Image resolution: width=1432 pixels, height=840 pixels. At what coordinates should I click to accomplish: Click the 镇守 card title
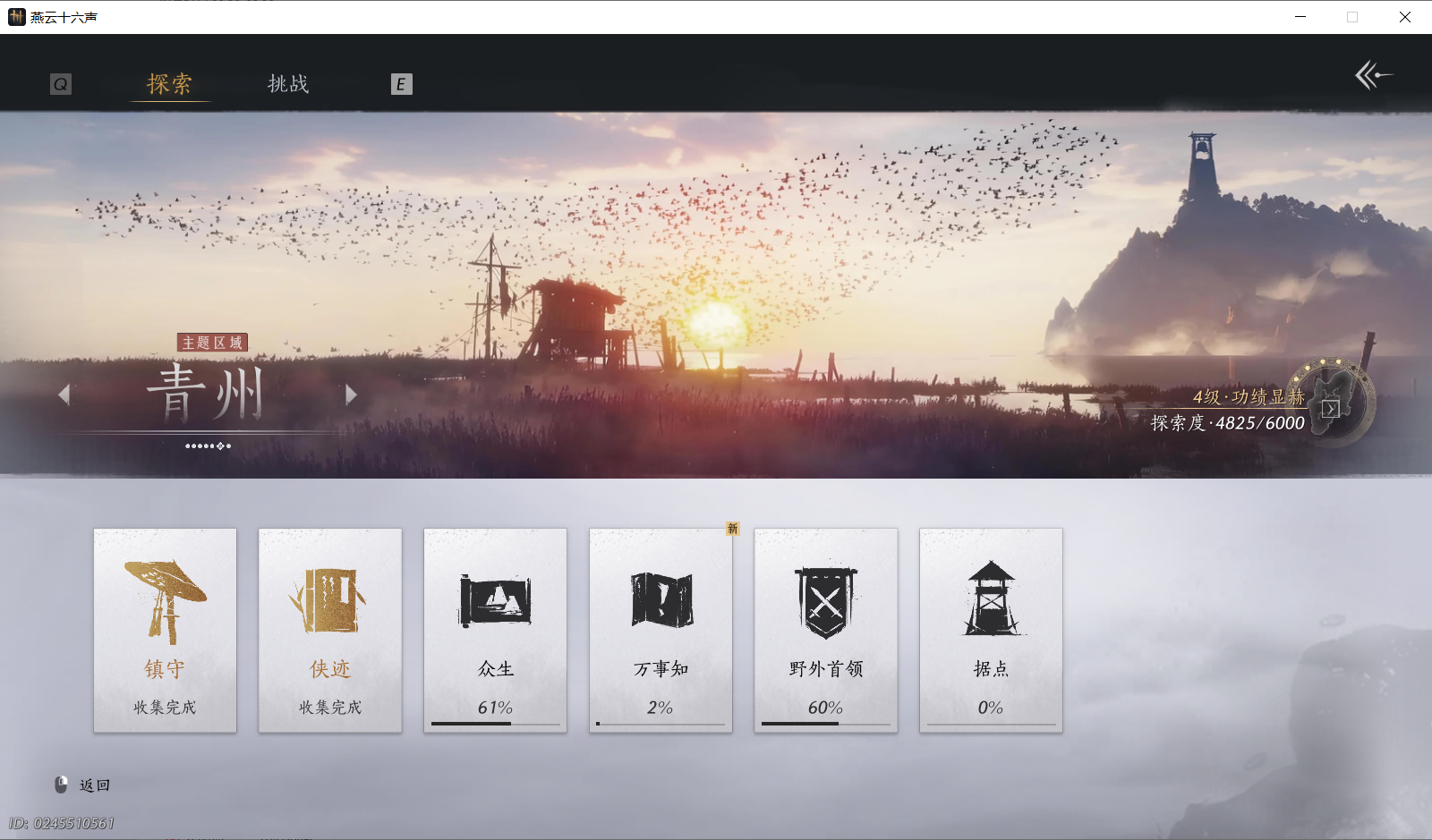point(166,669)
